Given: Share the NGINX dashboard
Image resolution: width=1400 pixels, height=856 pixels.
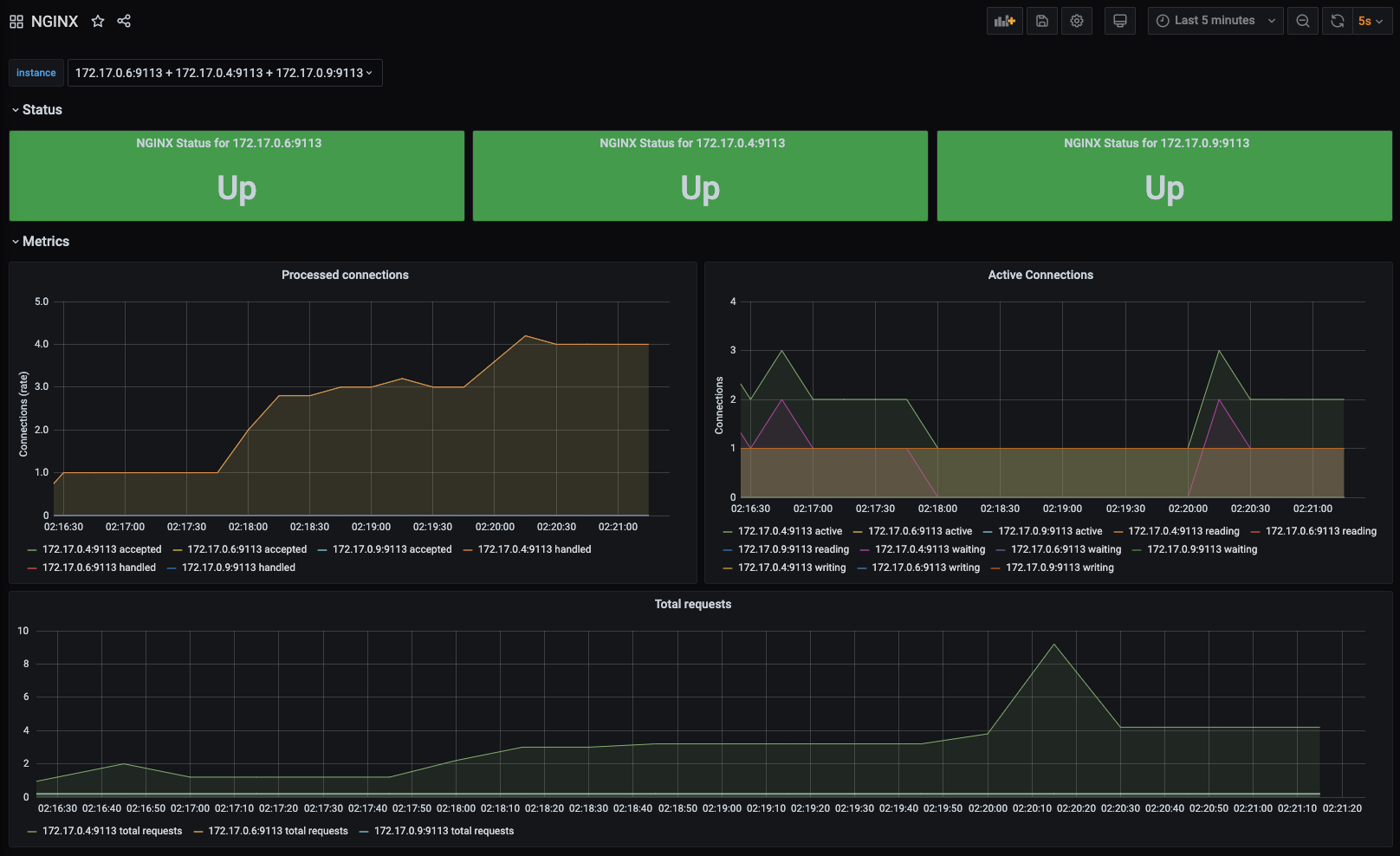Looking at the screenshot, I should [x=124, y=21].
